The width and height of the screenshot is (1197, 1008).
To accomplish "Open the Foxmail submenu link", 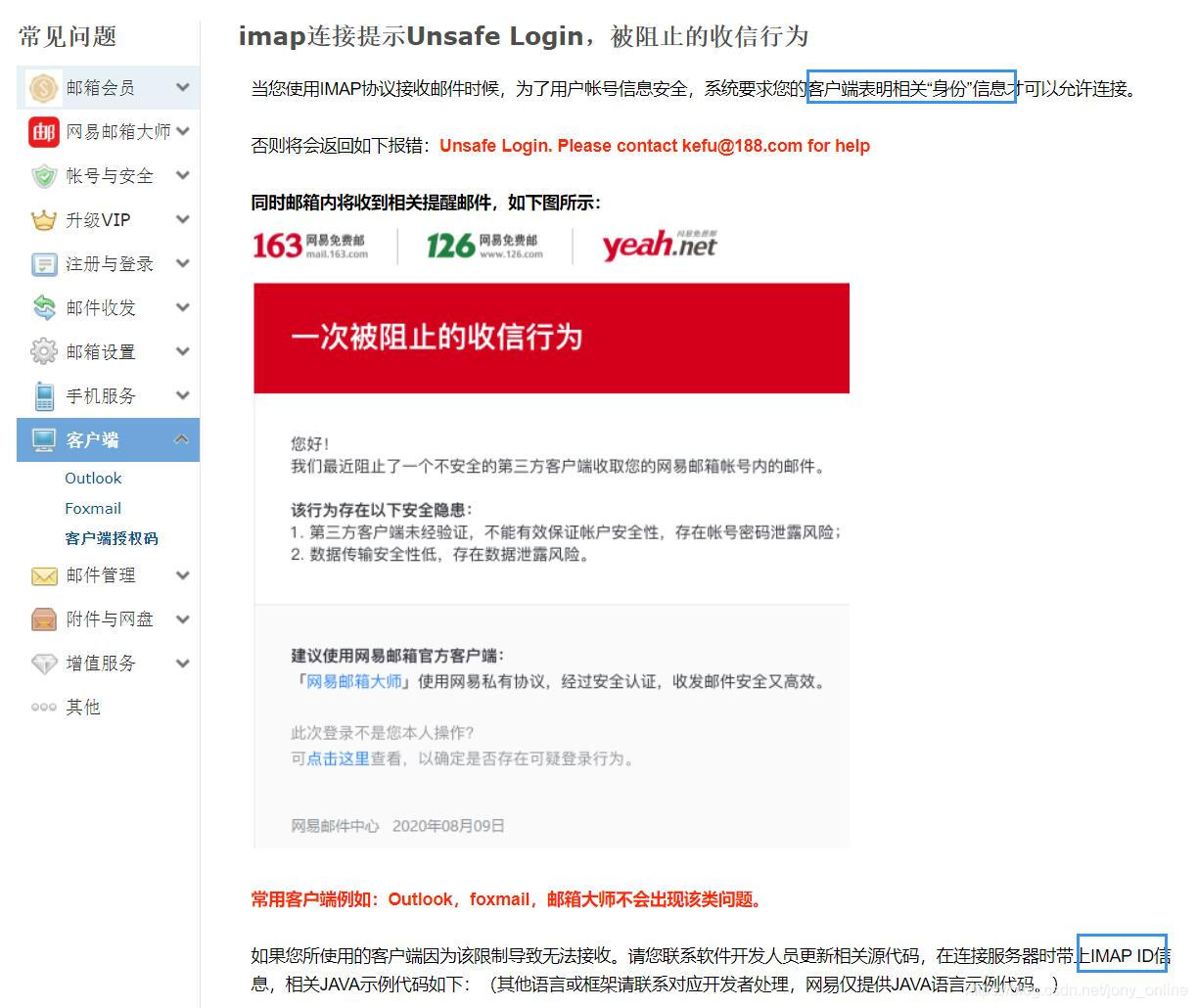I will coord(93,509).
